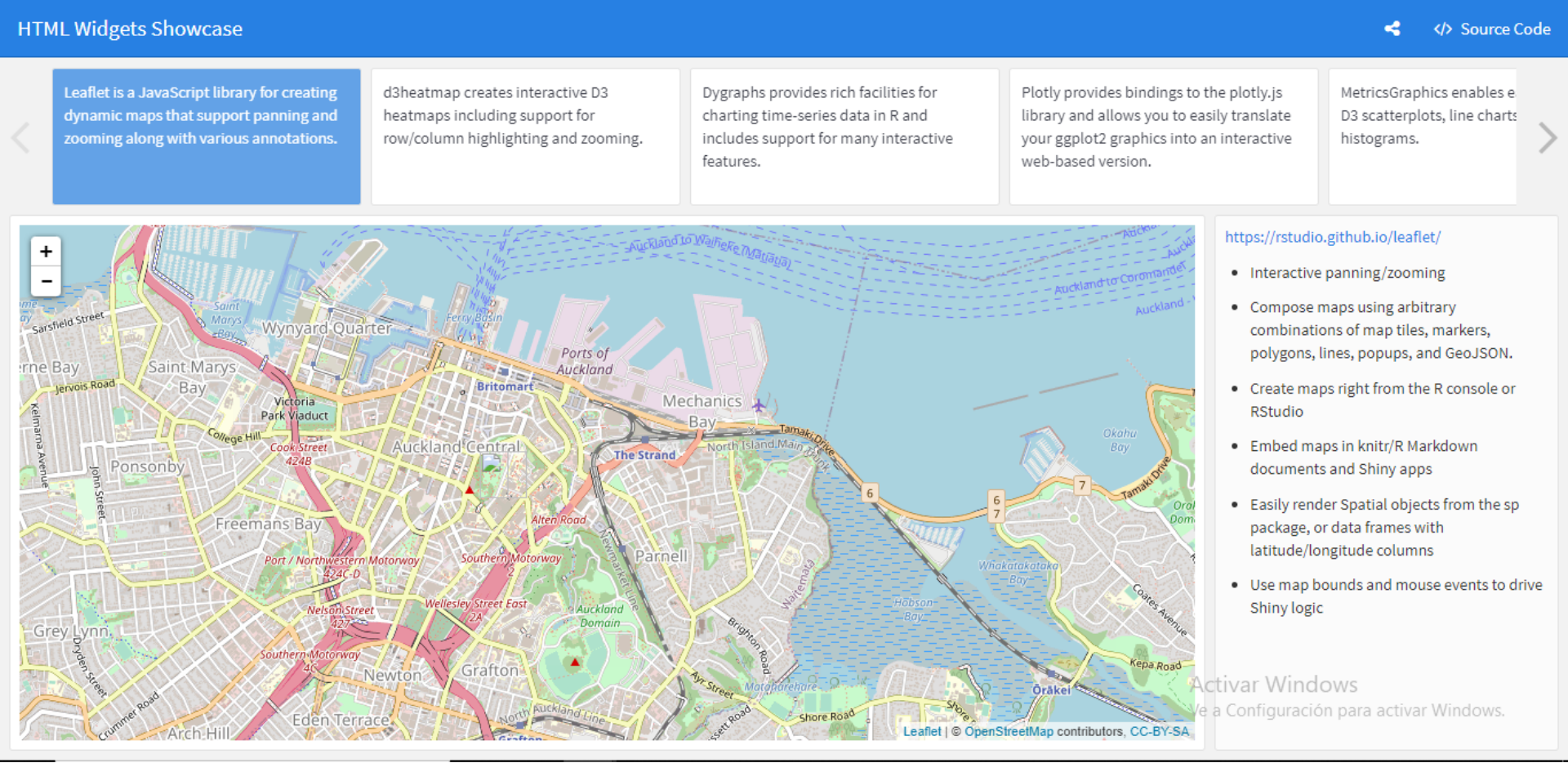This screenshot has height=763, width=1568.
Task: Click the "Interactive panning/zooming" bullet text
Action: point(1347,273)
